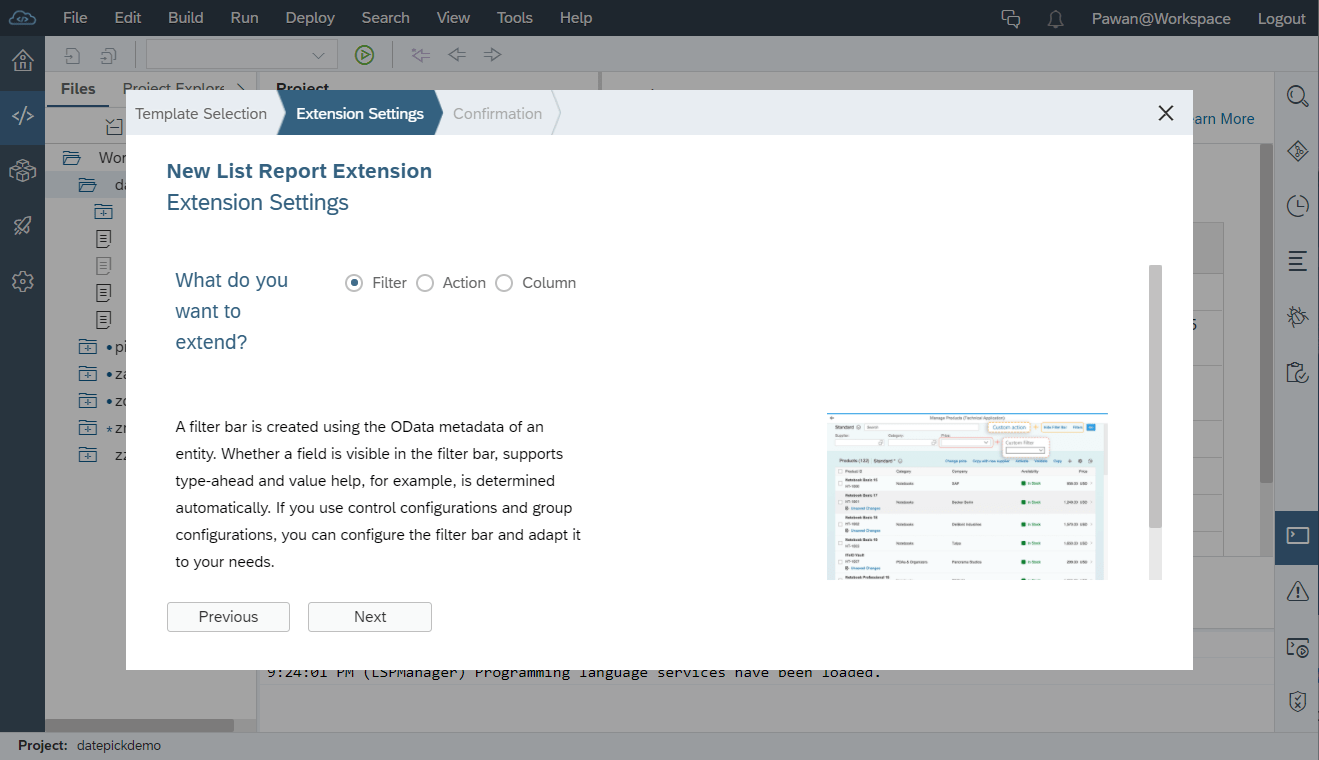Open the debugger panel via the bug icon
1319x760 pixels.
pyautogui.click(x=1296, y=316)
